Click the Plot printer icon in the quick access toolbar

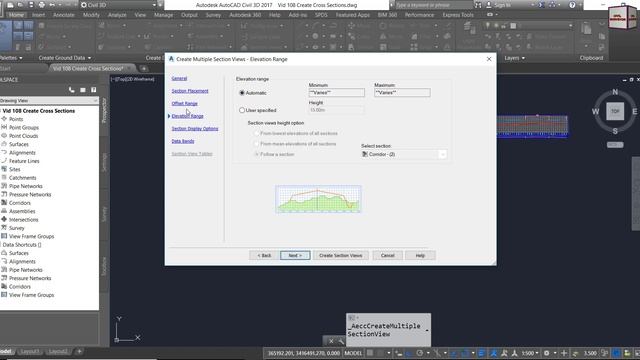click(x=42, y=5)
